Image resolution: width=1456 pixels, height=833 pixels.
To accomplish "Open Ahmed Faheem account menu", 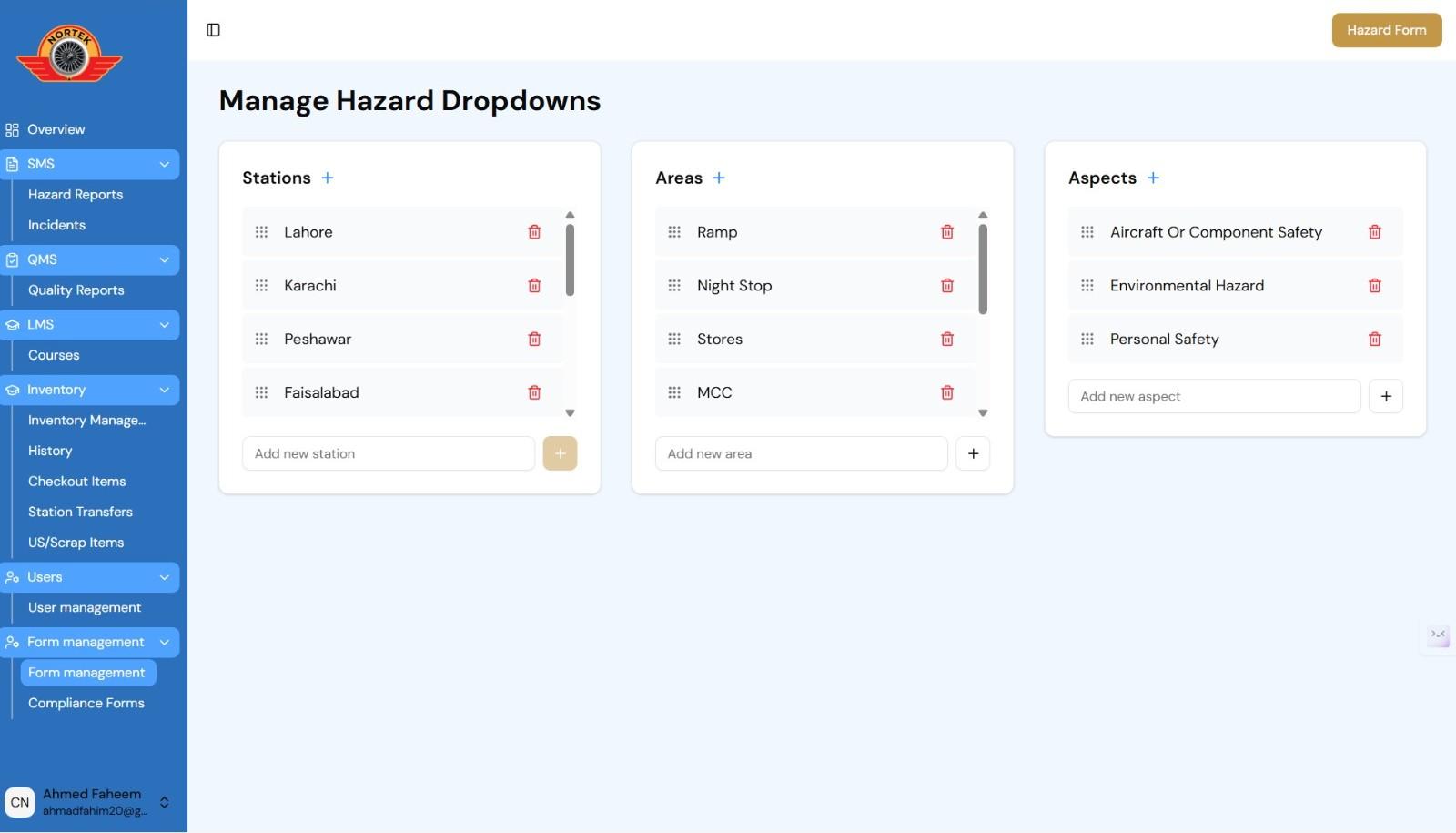I will pos(89,802).
